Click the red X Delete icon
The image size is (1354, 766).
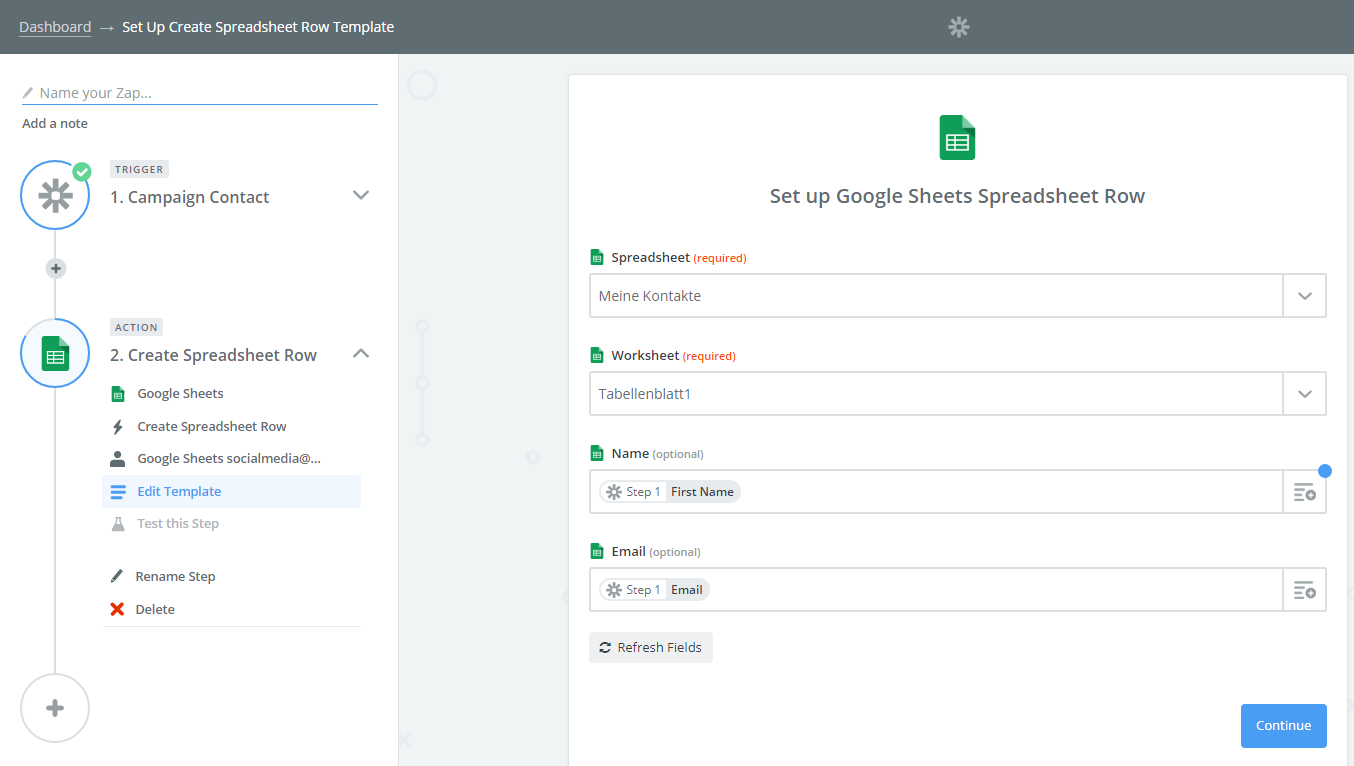[x=117, y=609]
